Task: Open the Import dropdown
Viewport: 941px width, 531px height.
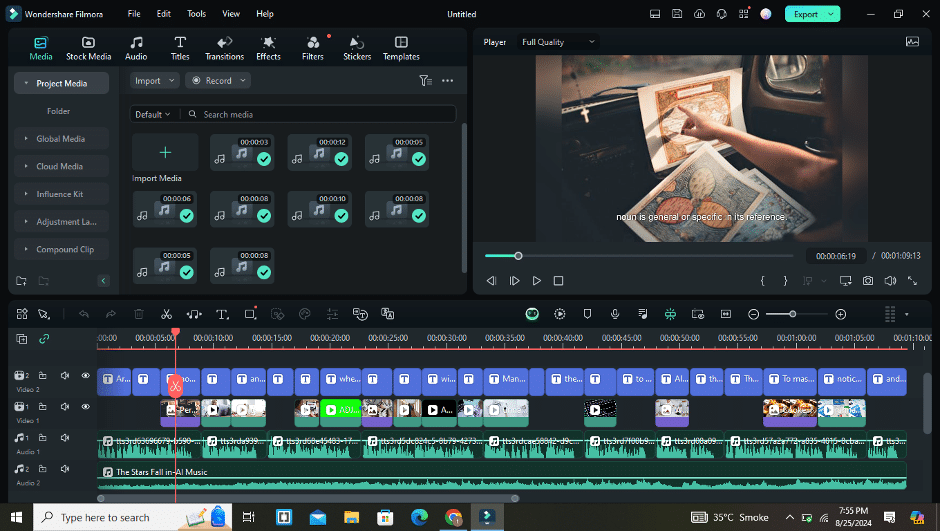Action: [155, 80]
